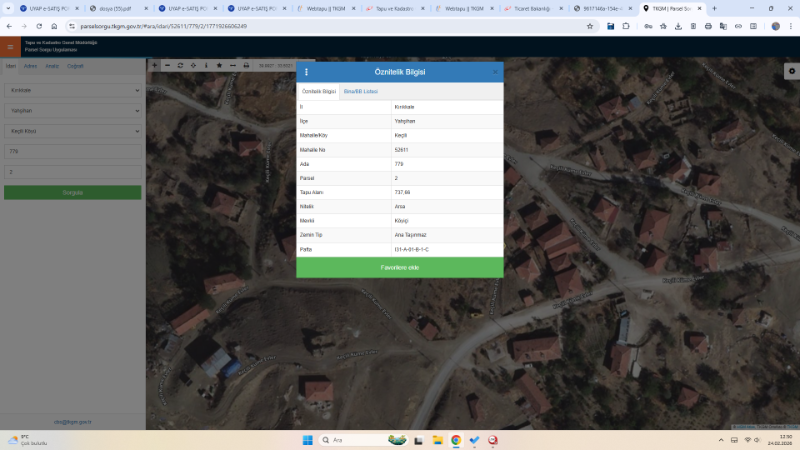Open Windows Start menu on taskbar
800x450 pixels.
(x=307, y=440)
